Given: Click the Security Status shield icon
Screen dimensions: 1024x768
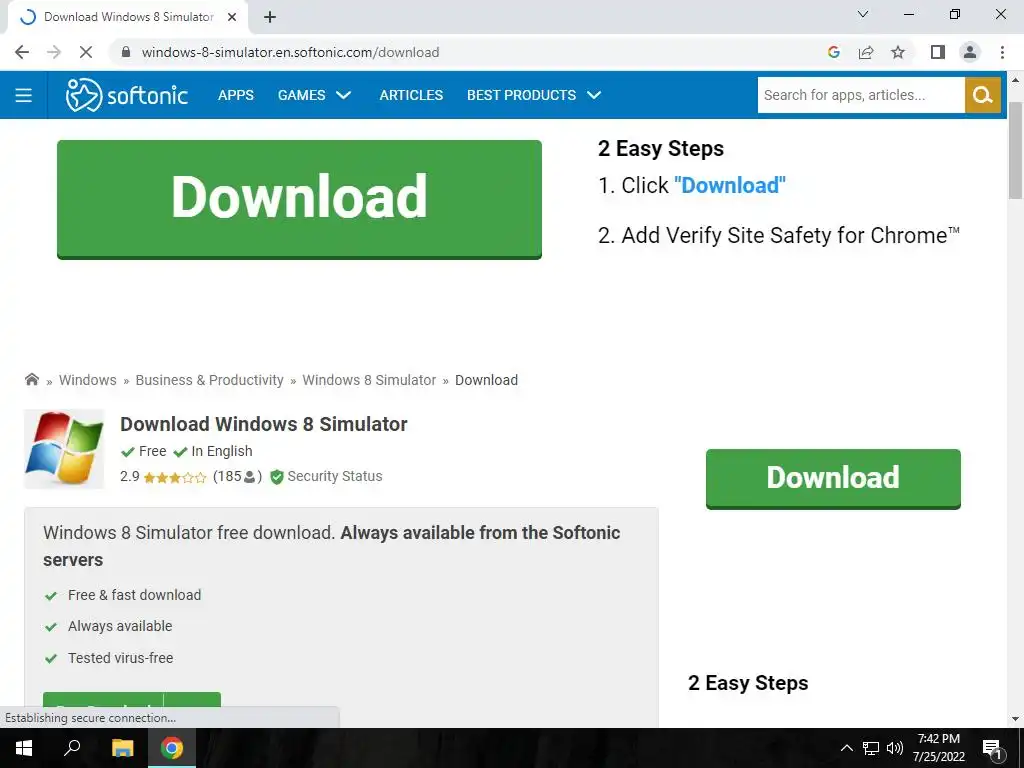Looking at the screenshot, I should coord(277,477).
